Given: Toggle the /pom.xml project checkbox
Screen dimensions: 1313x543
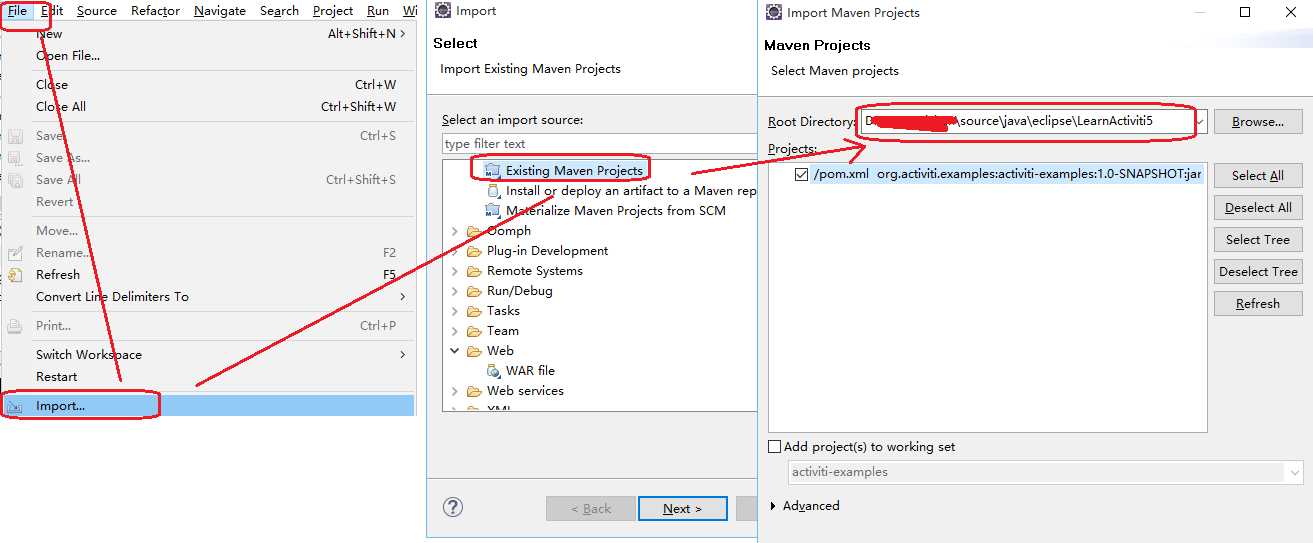Looking at the screenshot, I should (801, 174).
